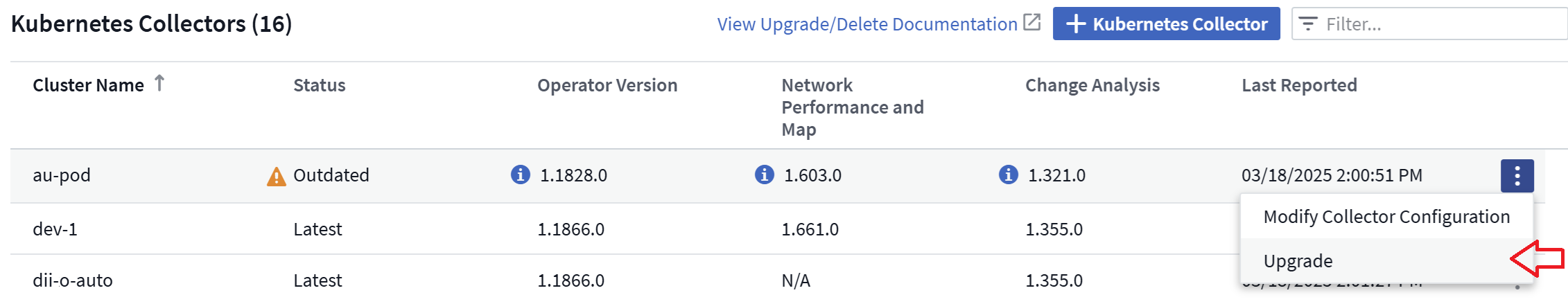Click the Operator Version column header
The height and width of the screenshot is (304, 1568).
[x=607, y=85]
